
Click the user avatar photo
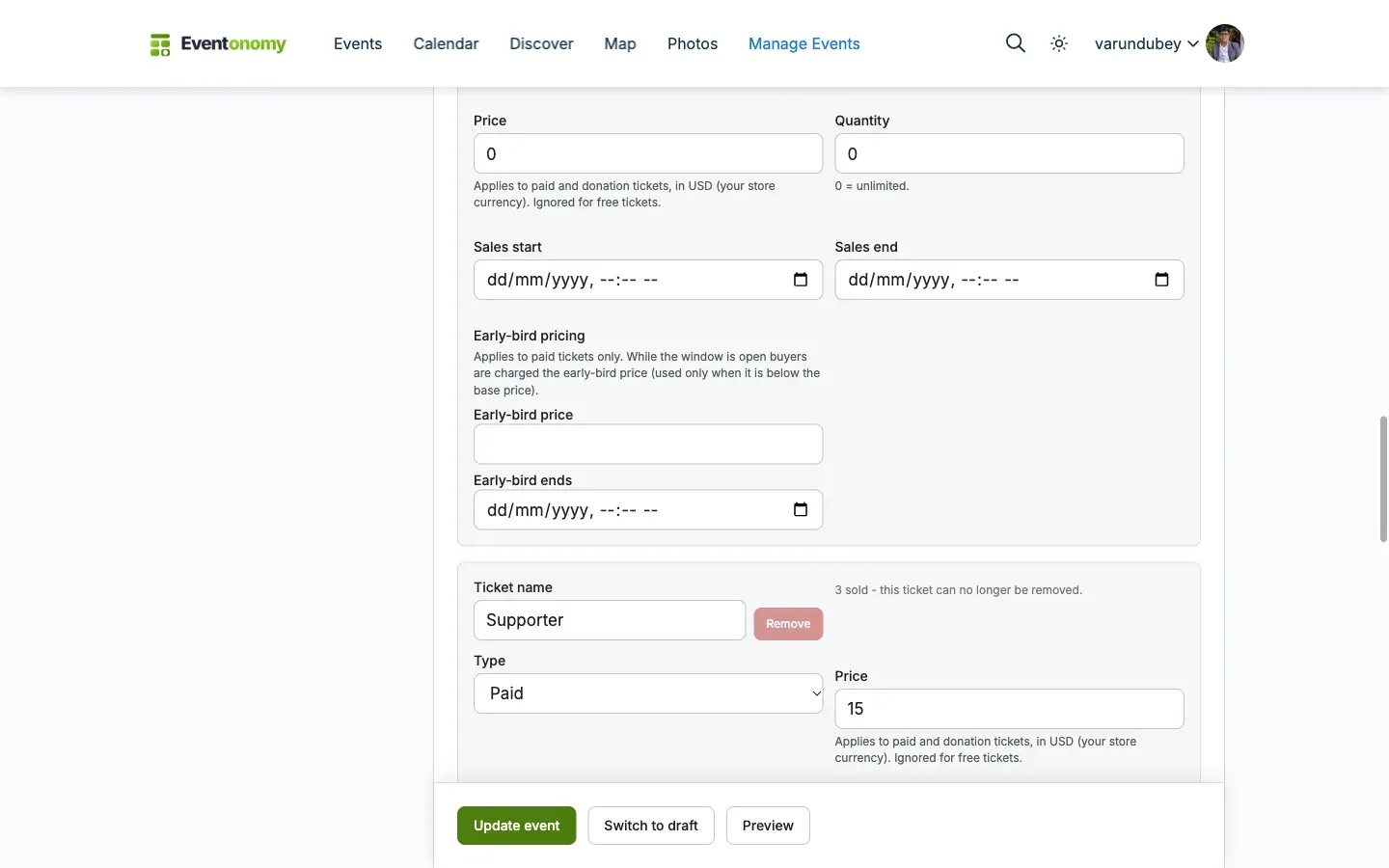tap(1225, 43)
